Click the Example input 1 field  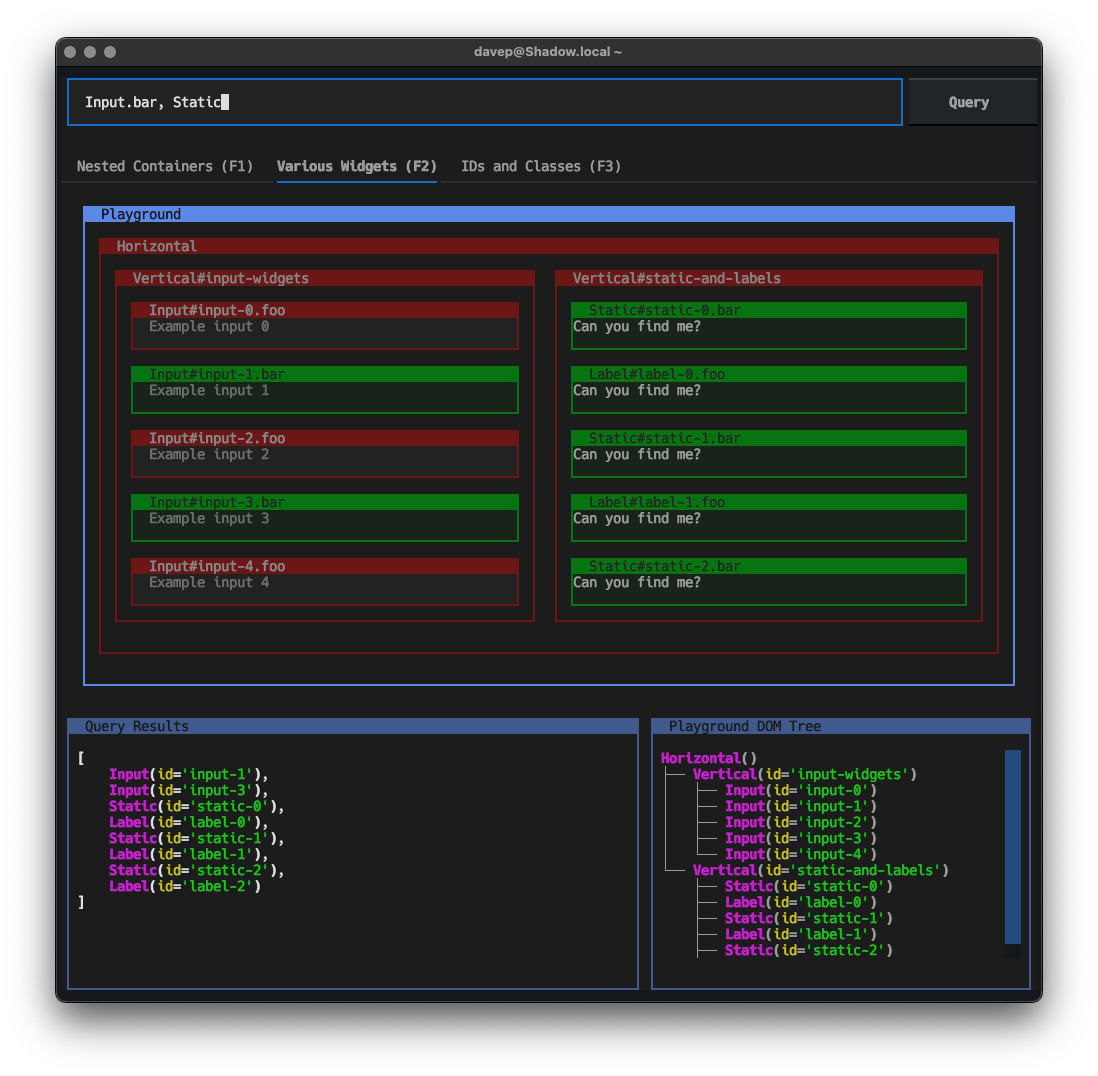[324, 391]
